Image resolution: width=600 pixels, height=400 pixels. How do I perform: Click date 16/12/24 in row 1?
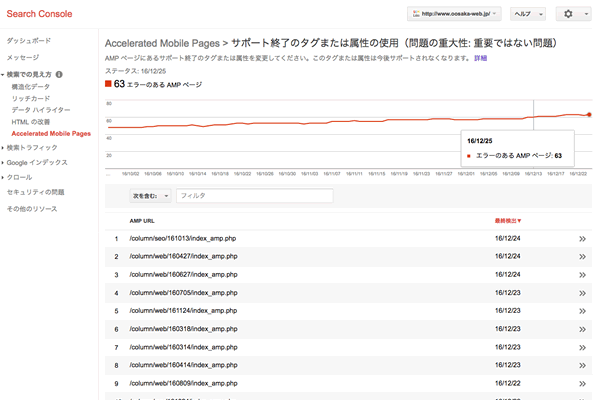pos(508,238)
